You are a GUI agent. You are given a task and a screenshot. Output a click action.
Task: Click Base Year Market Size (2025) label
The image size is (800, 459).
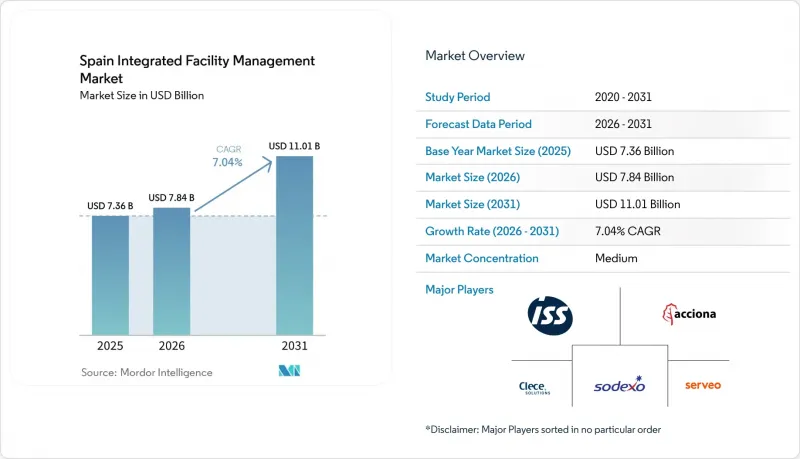pos(498,151)
